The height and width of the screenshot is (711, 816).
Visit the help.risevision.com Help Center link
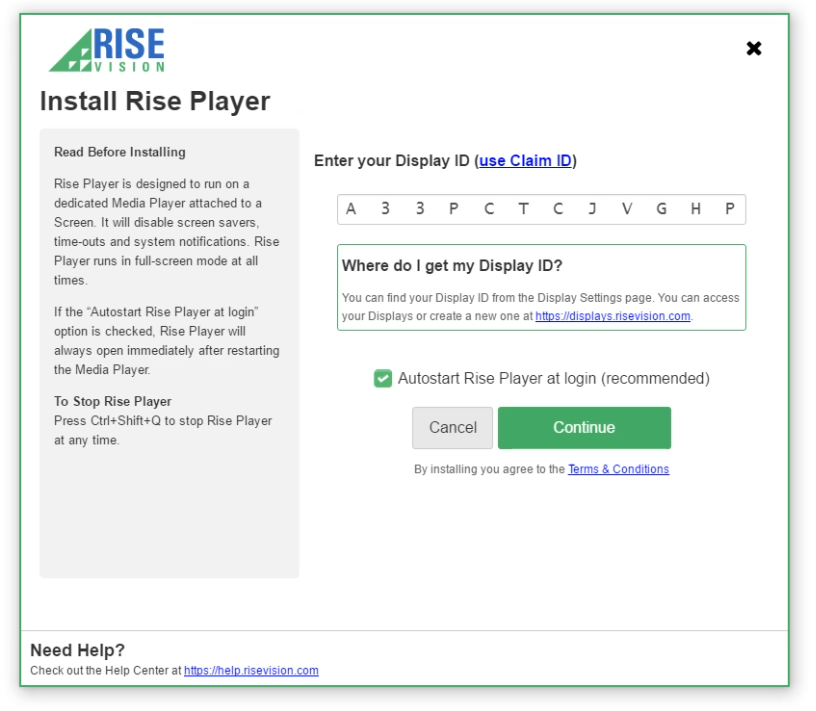pos(251,670)
